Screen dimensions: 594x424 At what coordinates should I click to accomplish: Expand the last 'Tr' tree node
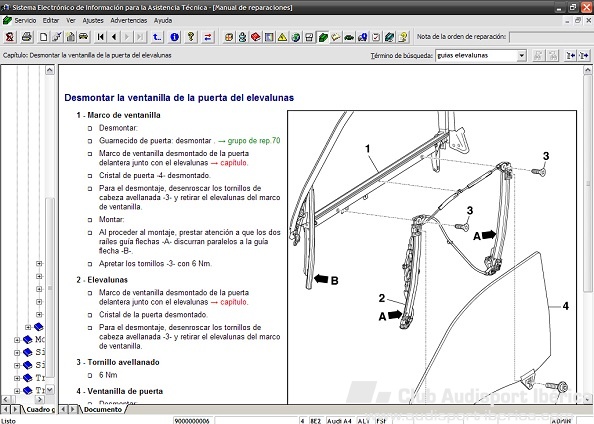(17, 391)
